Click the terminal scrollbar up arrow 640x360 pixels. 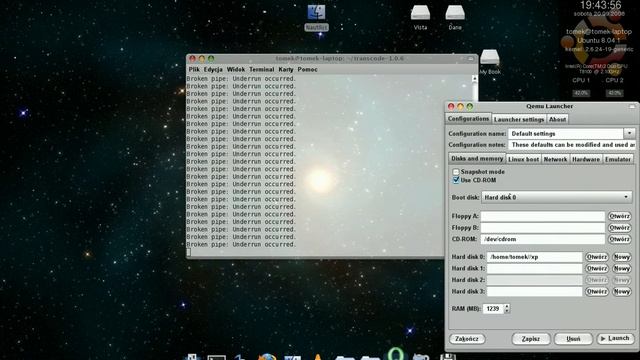point(474,78)
